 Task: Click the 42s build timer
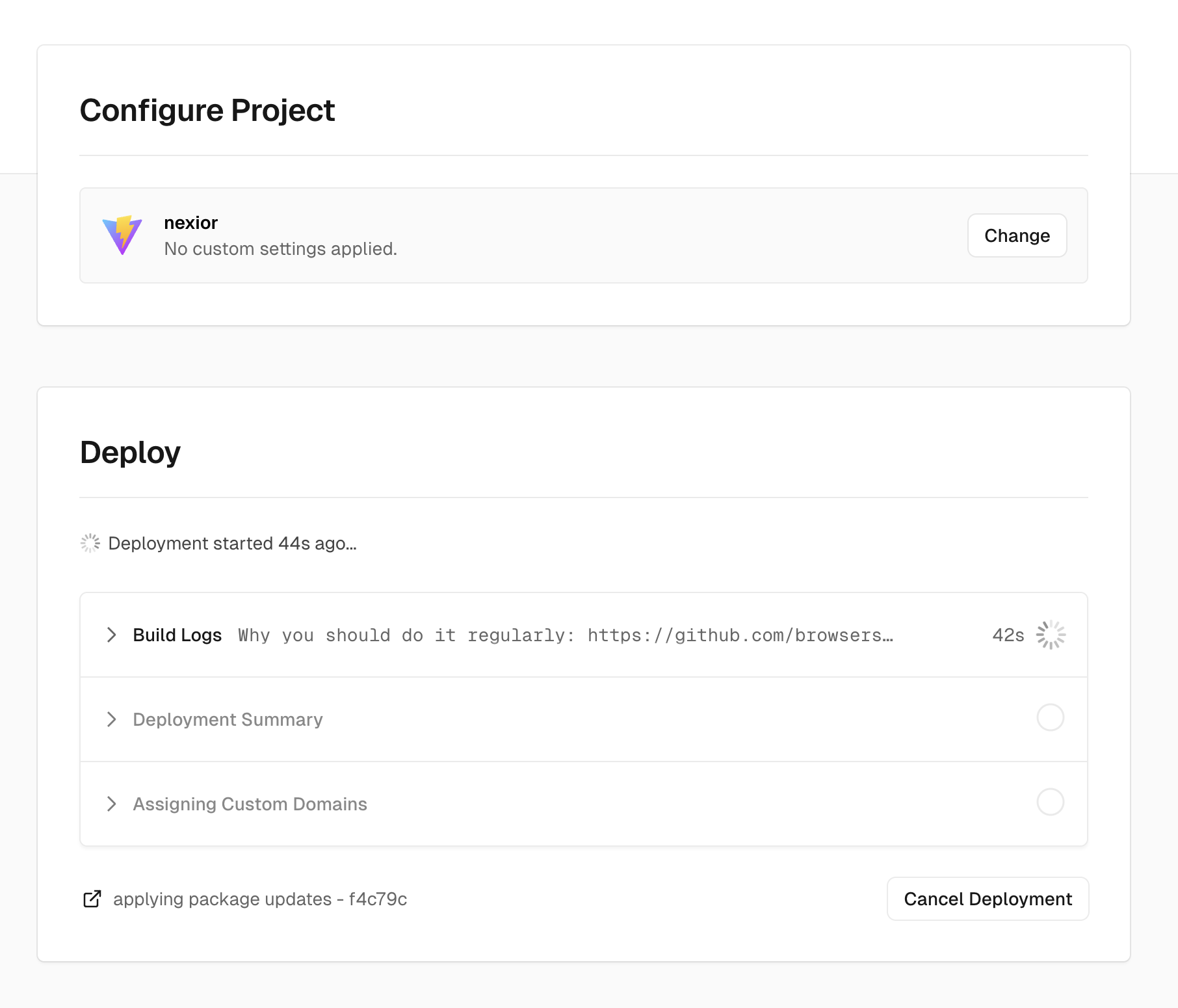pyautogui.click(x=1008, y=635)
